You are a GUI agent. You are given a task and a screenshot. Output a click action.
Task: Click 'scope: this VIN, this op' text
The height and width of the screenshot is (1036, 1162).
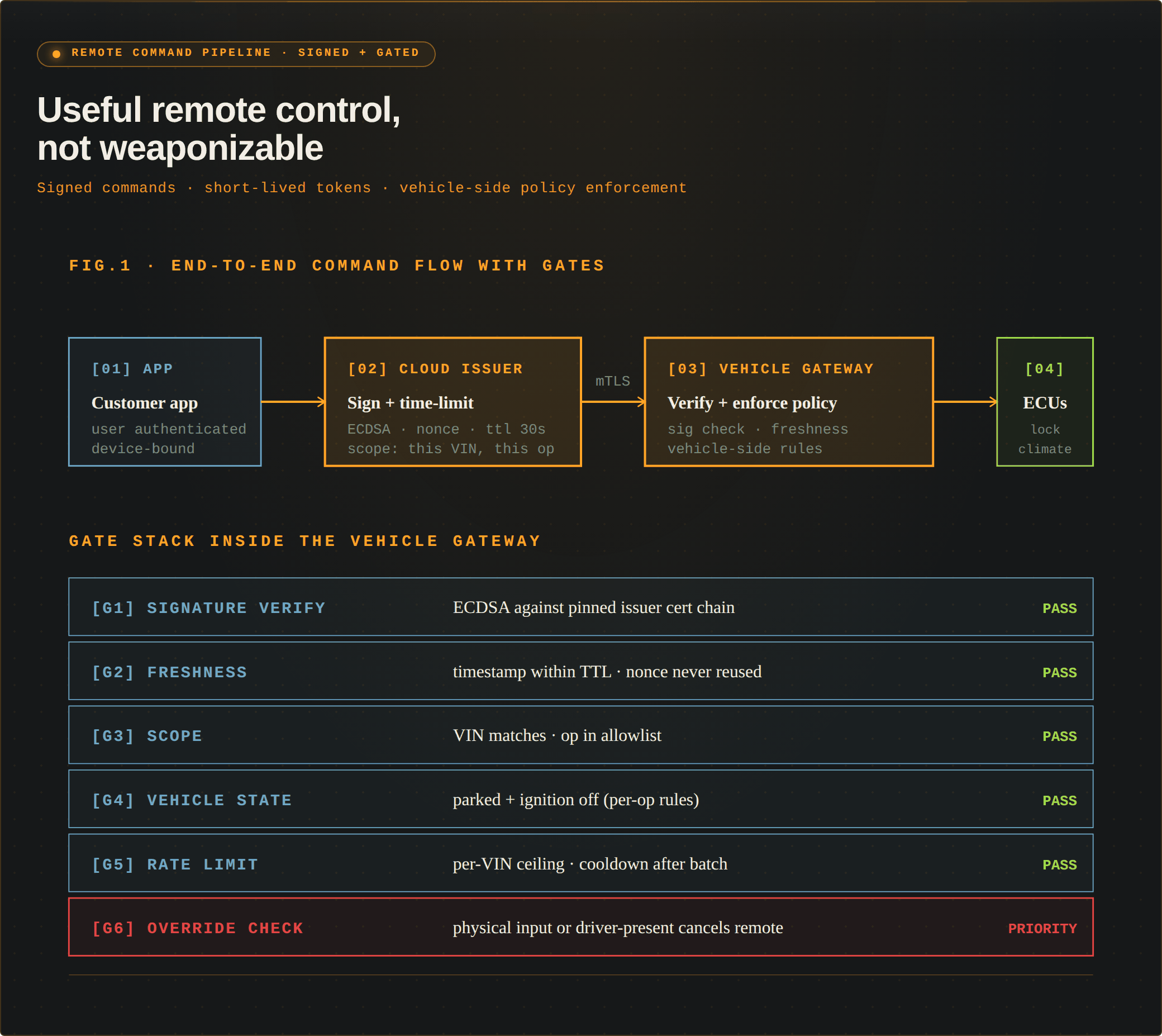(451, 449)
